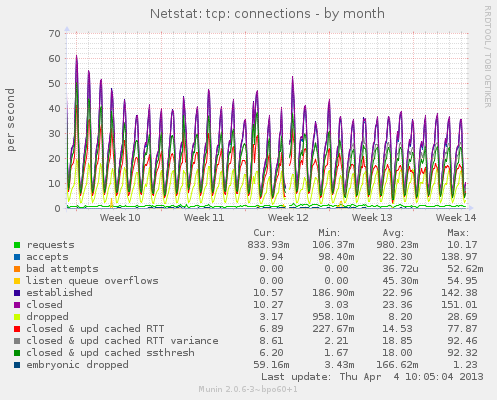
Task: Click the Week 12 axis label
Action: point(288,218)
